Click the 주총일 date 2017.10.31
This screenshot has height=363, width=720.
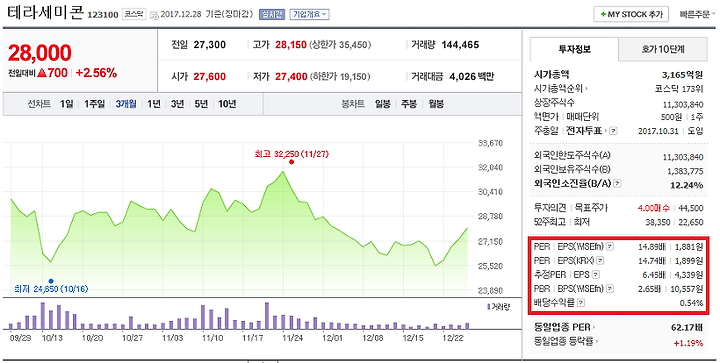[x=658, y=131]
